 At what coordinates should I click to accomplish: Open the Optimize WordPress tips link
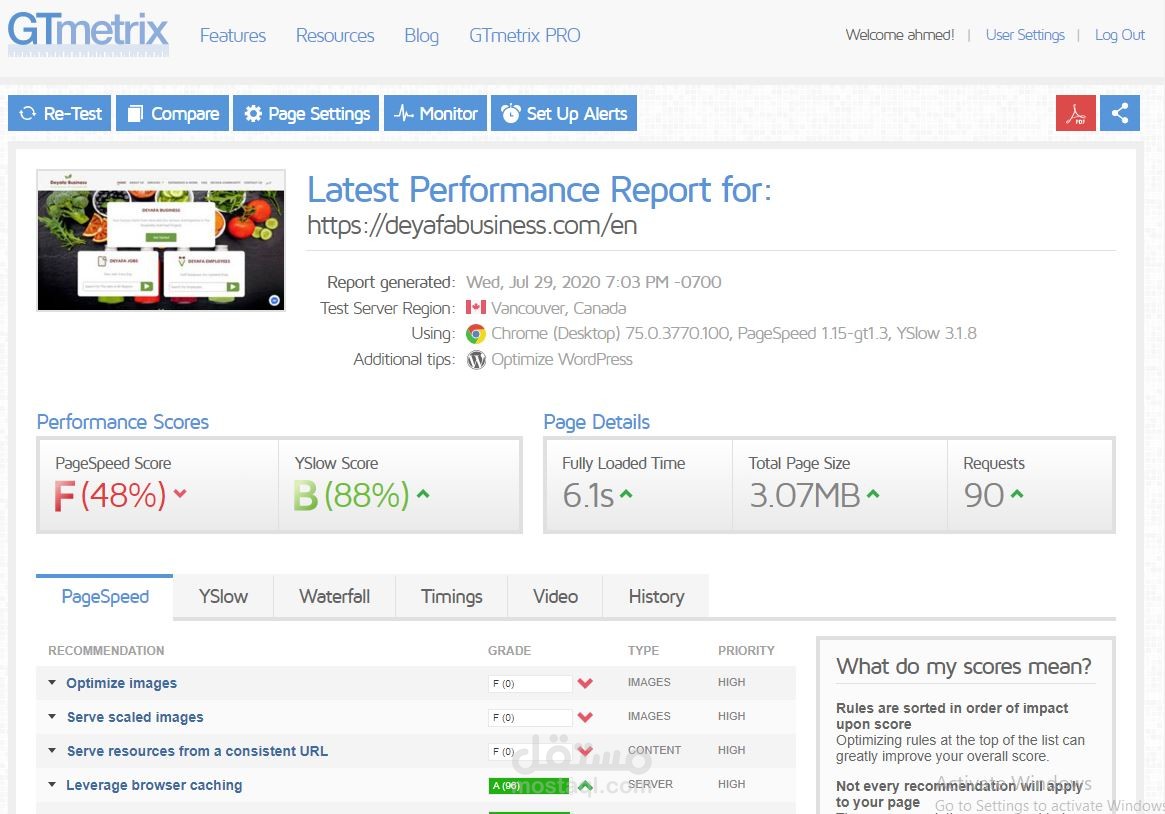coord(562,359)
